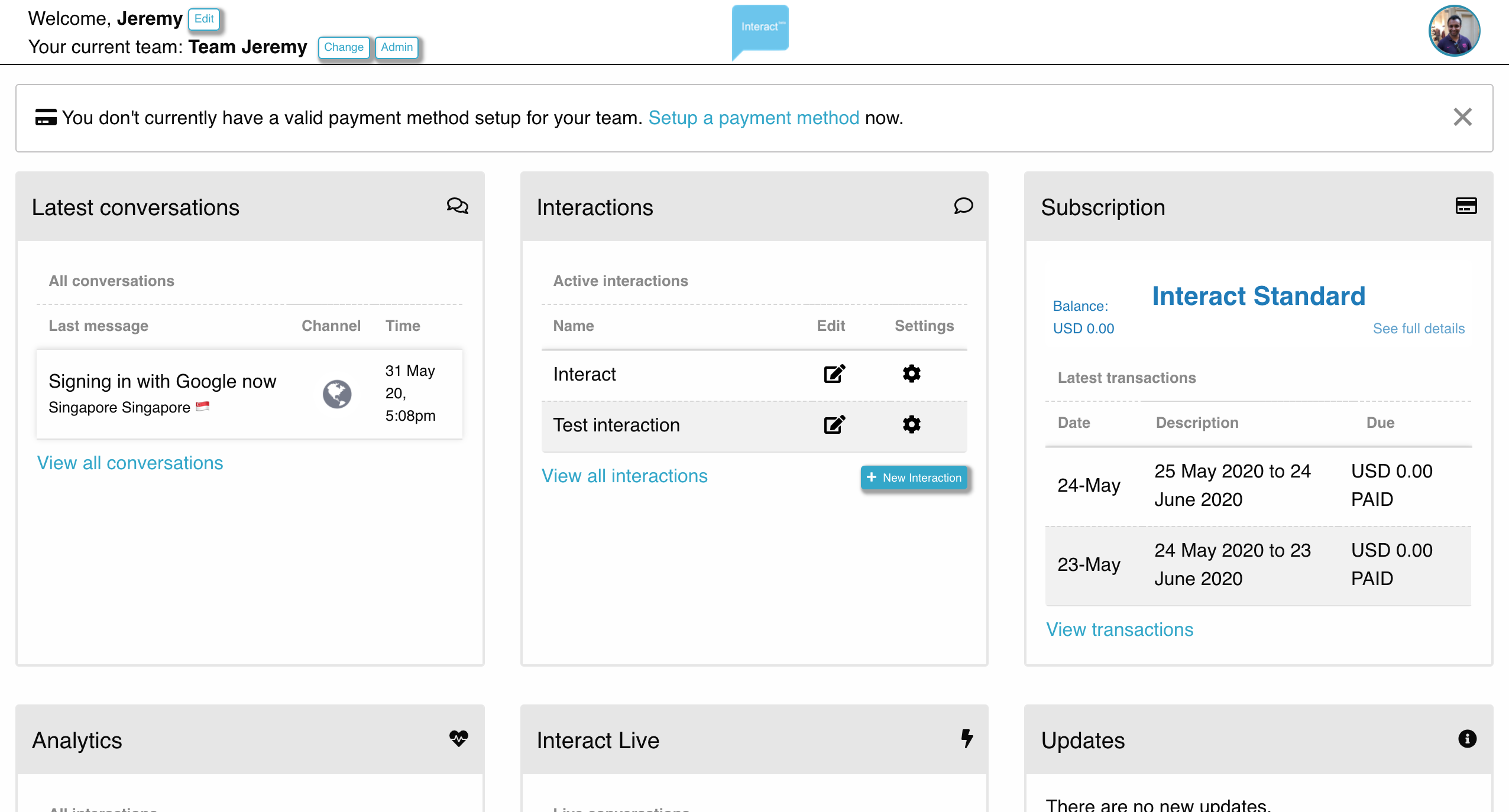Viewport: 1509px width, 812px height.
Task: Click edit icon for Test interaction
Action: pyautogui.click(x=834, y=424)
